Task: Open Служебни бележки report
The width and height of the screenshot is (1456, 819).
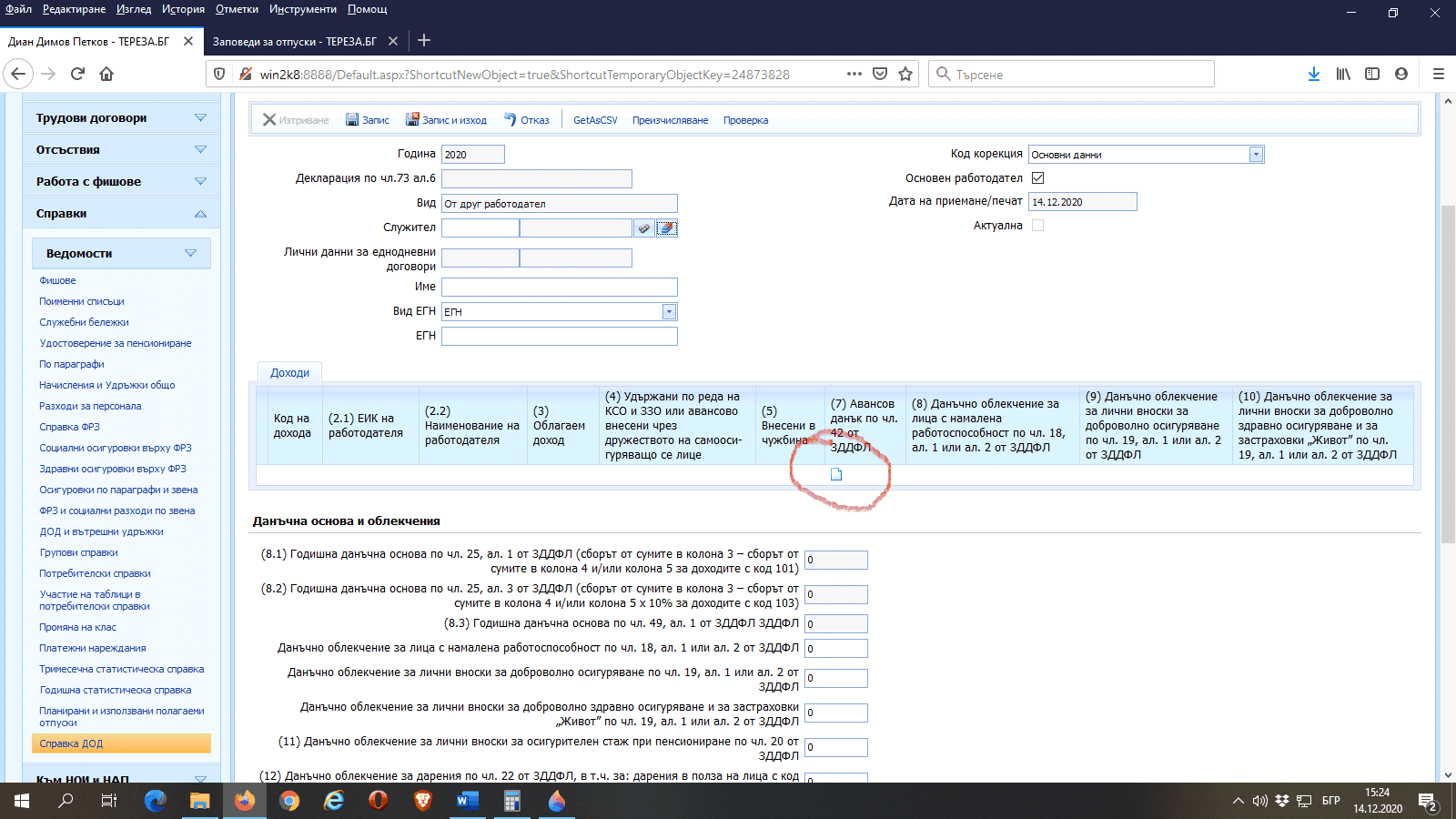Action: pyautogui.click(x=84, y=322)
